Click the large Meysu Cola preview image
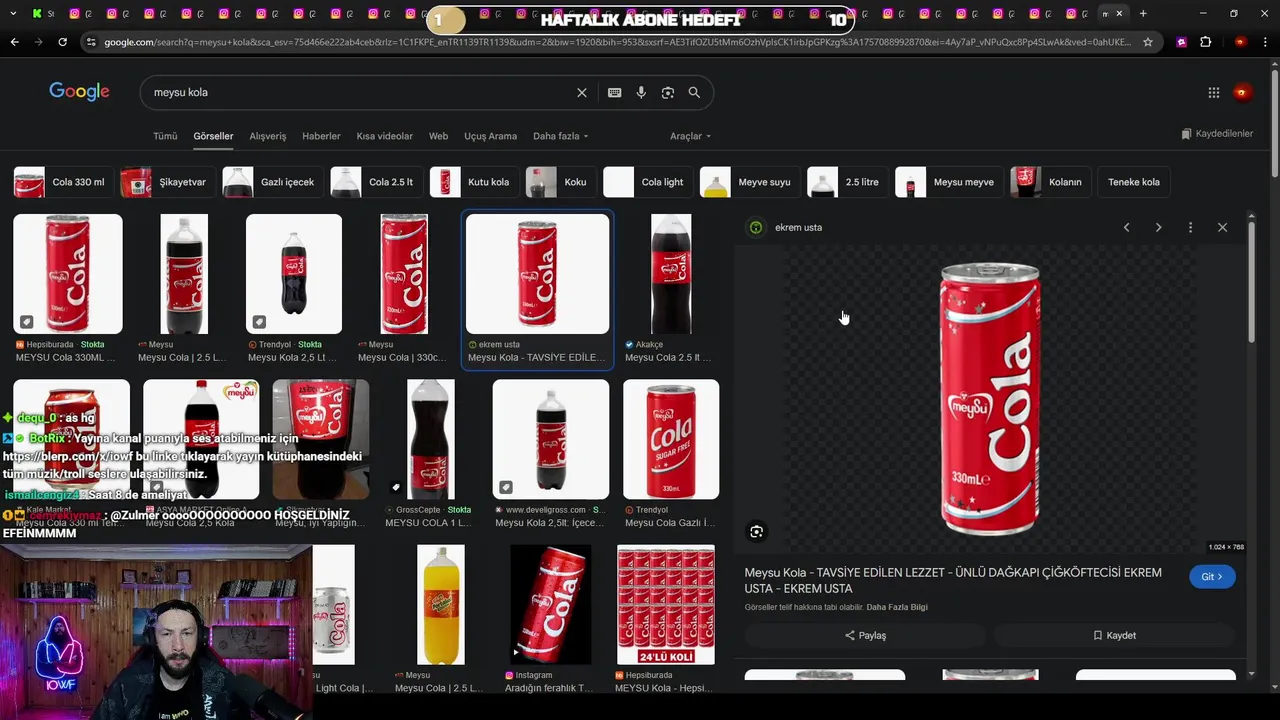 [990, 400]
